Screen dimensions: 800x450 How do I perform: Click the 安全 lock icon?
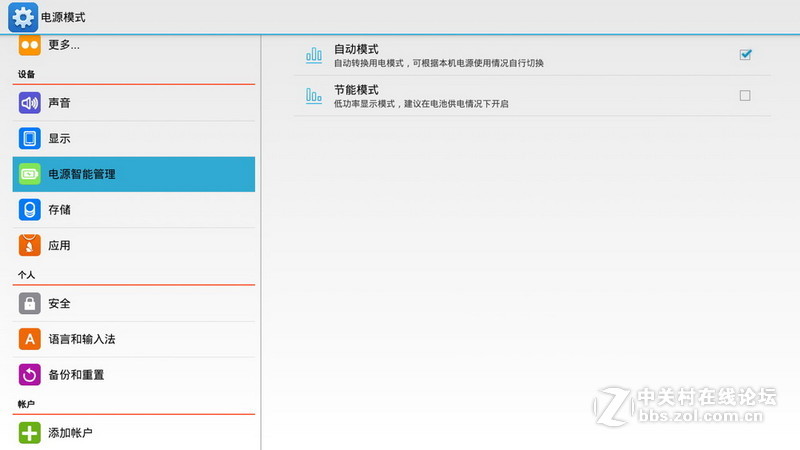click(x=30, y=304)
